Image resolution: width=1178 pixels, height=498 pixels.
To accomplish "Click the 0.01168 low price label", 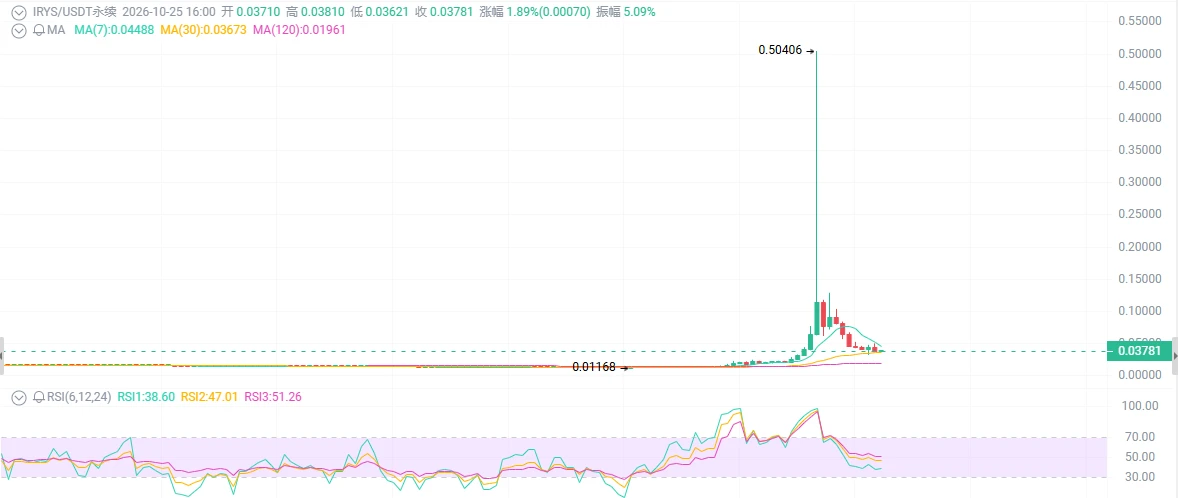I will [594, 367].
